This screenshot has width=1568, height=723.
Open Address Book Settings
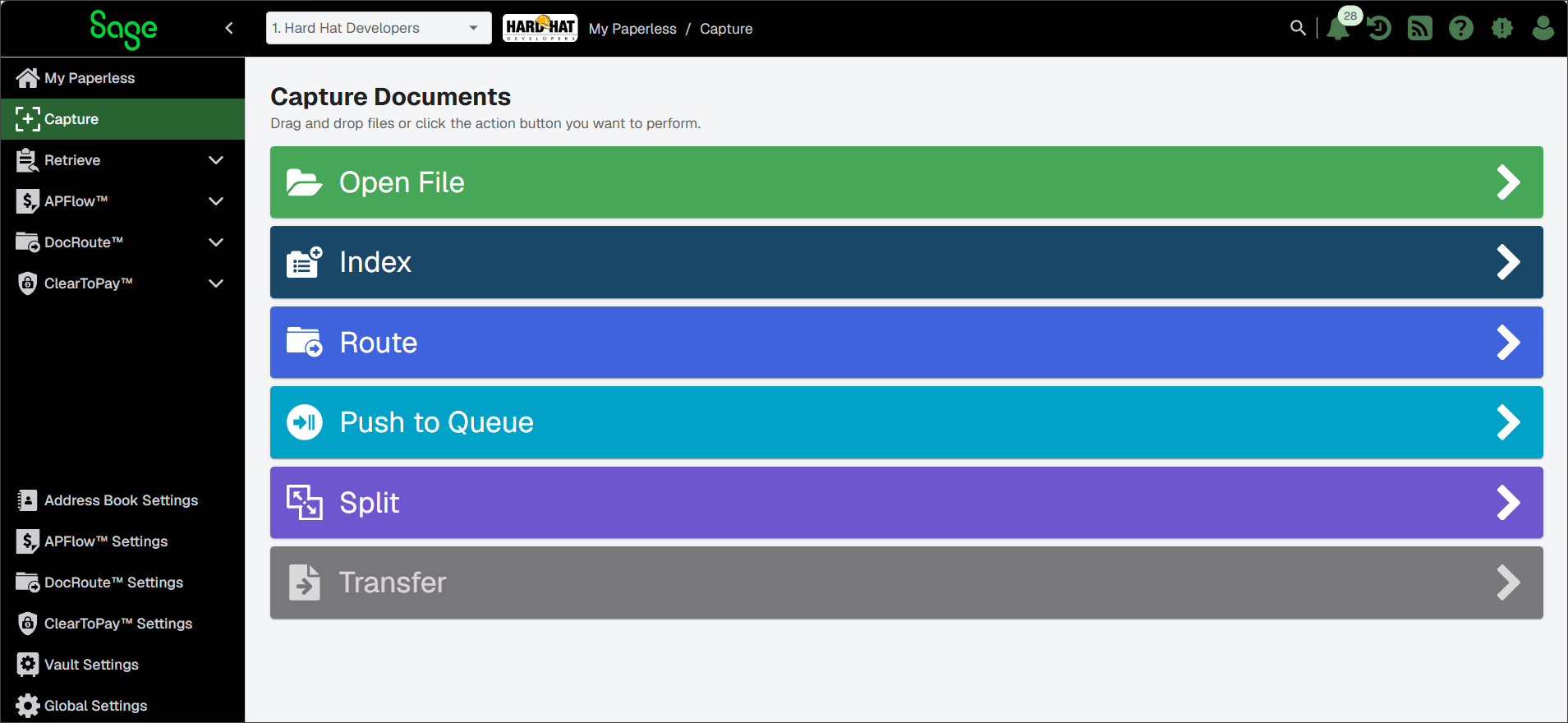coord(122,500)
